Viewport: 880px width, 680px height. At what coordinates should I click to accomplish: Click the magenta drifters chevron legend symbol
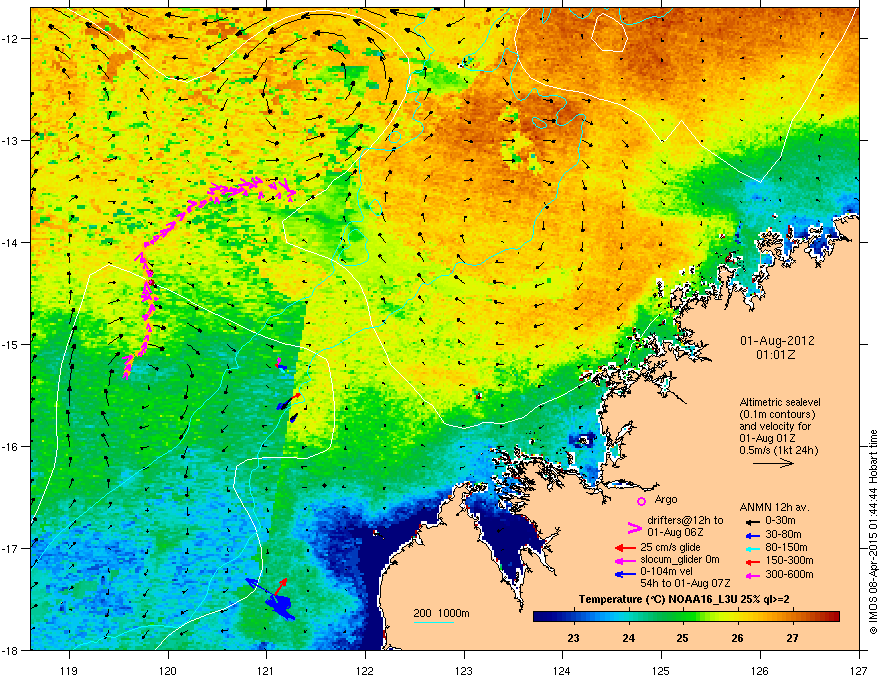[x=634, y=527]
